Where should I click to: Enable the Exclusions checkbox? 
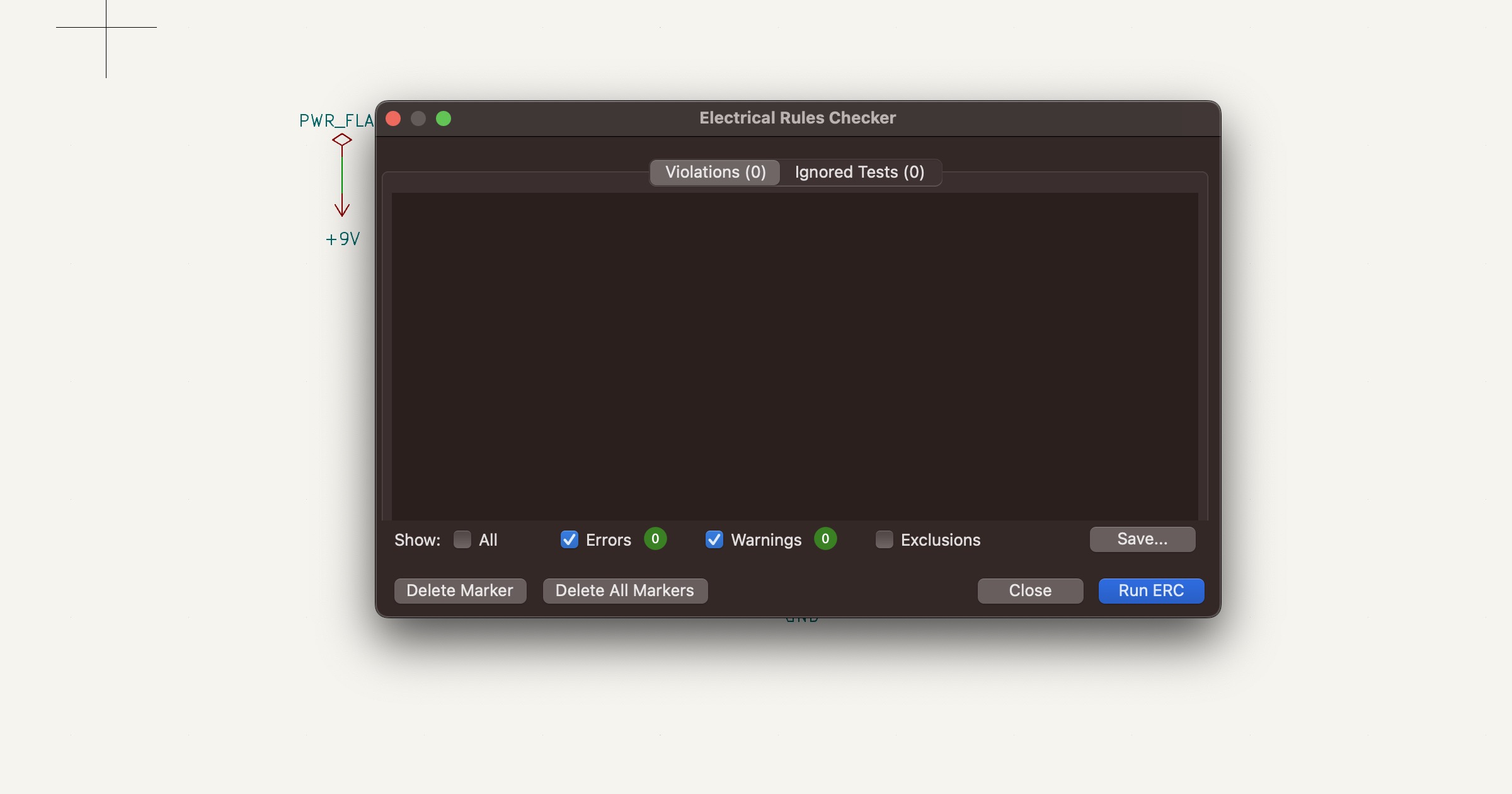click(x=885, y=539)
